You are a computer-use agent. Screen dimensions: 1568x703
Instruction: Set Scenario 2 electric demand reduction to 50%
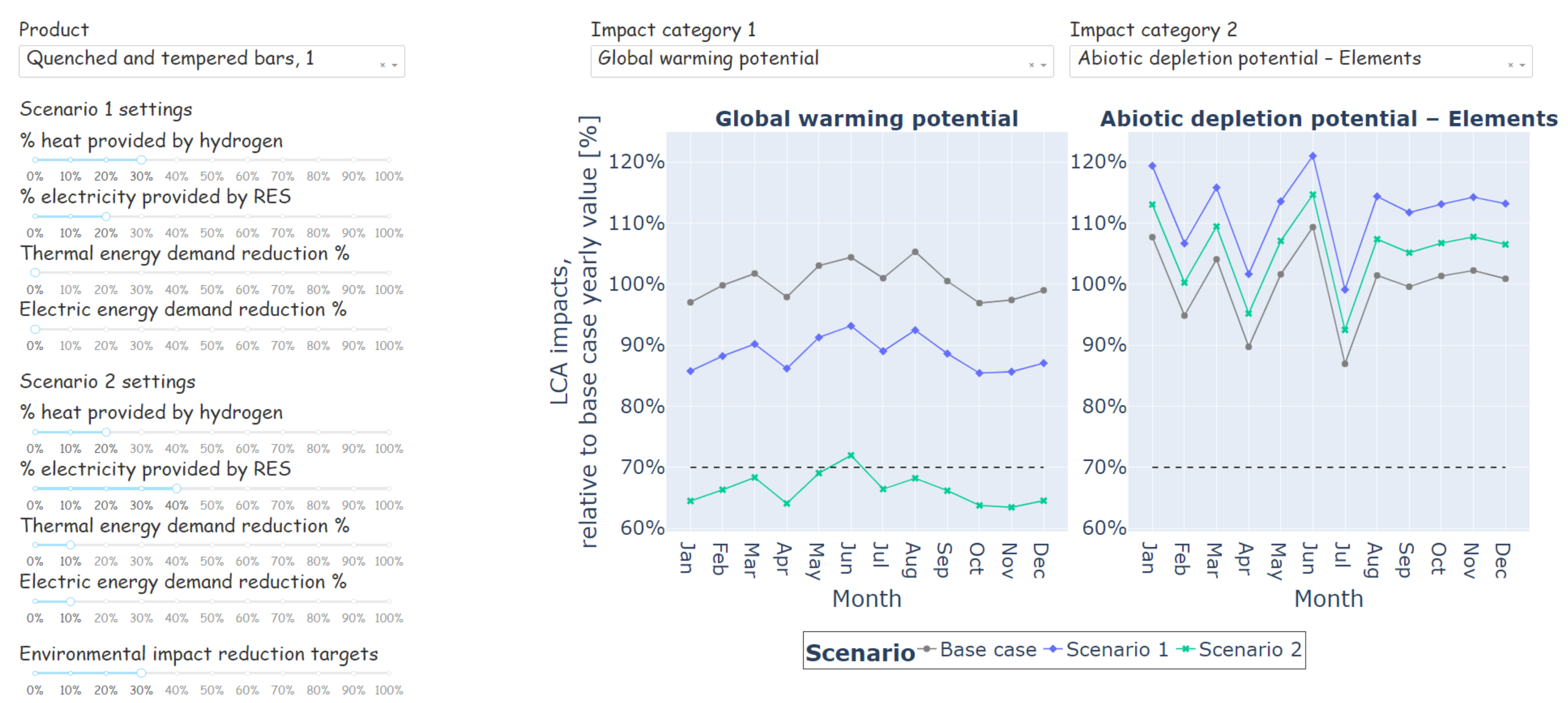point(212,601)
